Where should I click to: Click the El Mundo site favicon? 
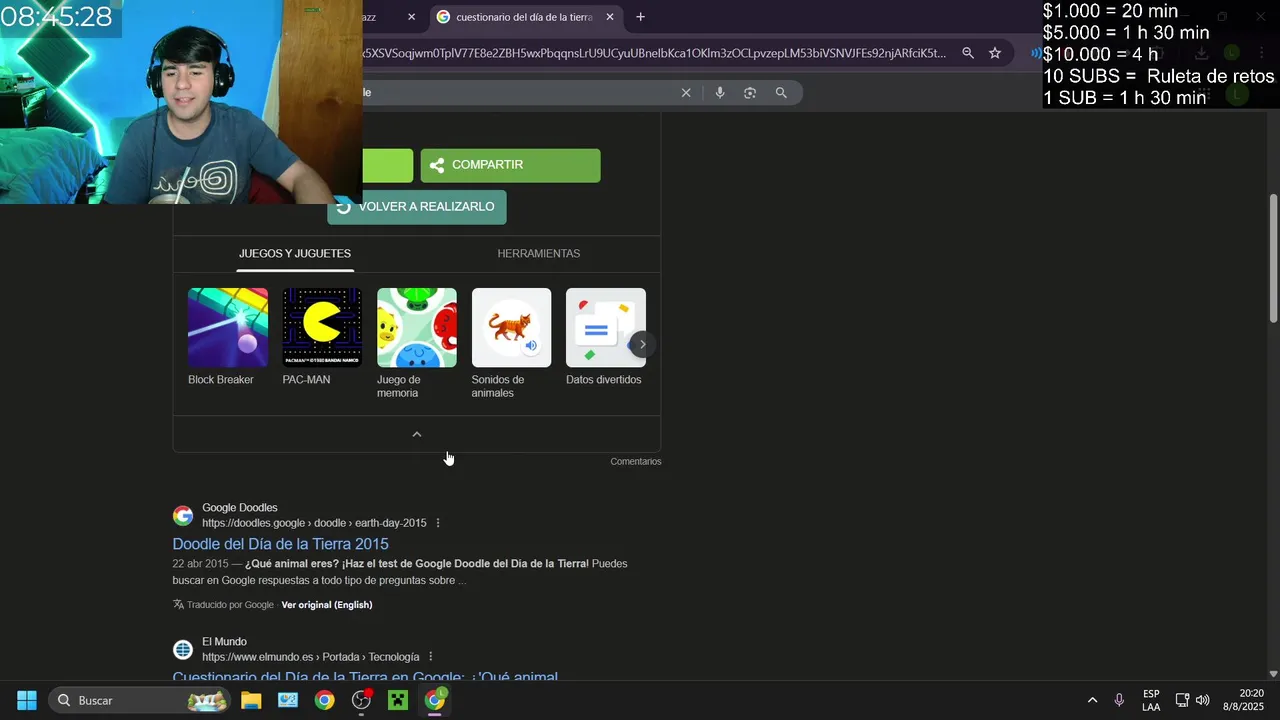(183, 650)
